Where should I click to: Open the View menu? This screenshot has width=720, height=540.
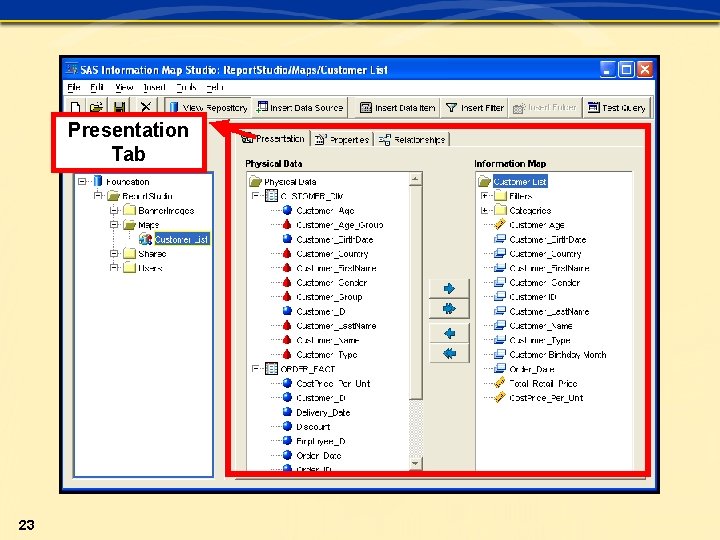[x=124, y=87]
